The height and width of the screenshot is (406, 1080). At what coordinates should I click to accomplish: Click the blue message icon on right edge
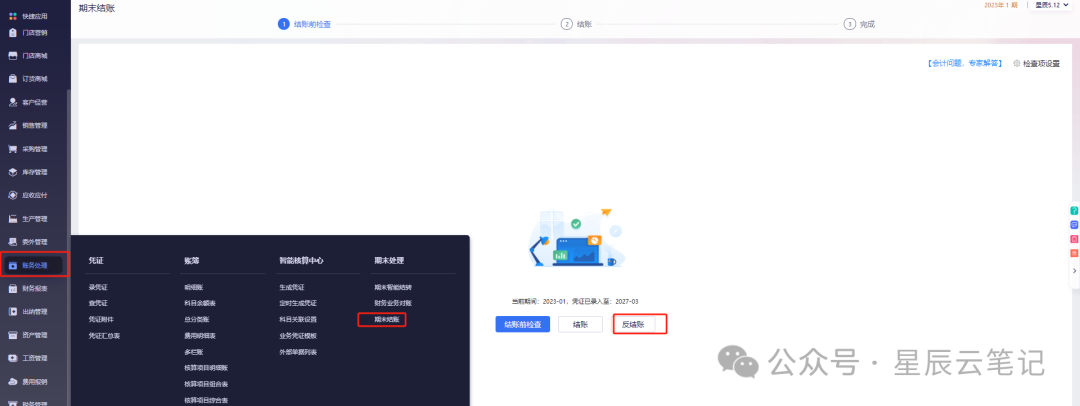click(1074, 225)
